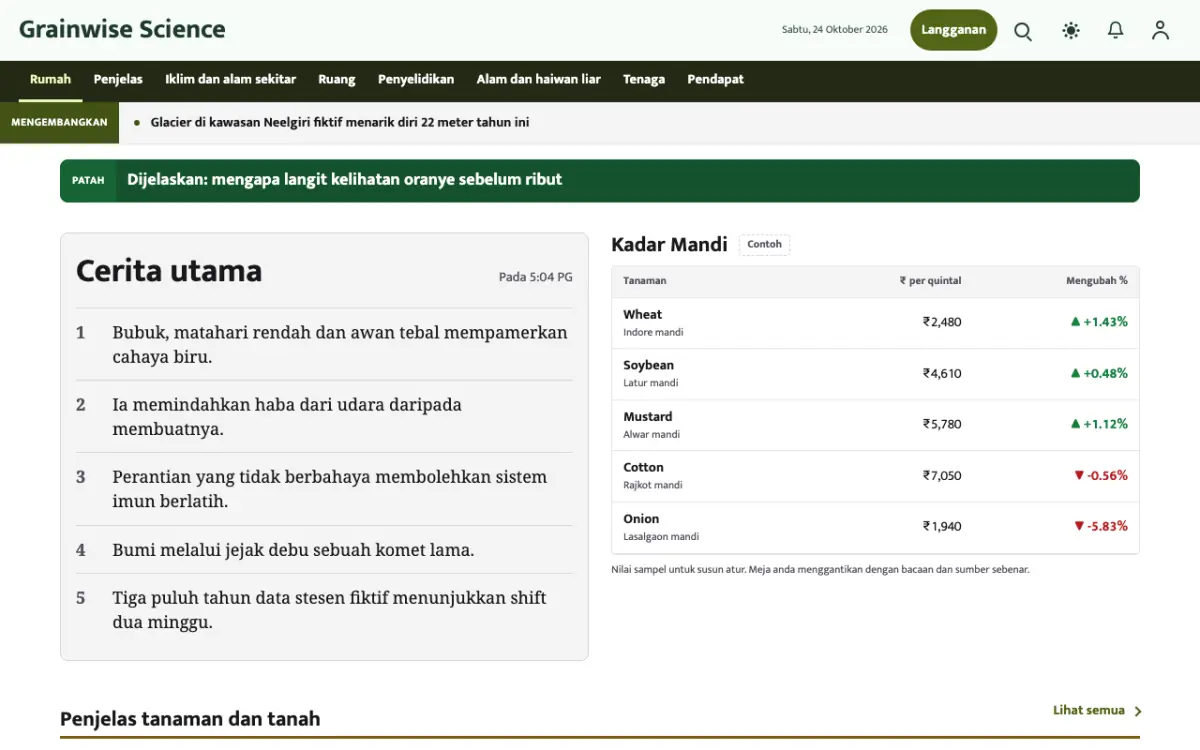Screen dimensions: 1200x750
Task: Click the MENGEMBANGKAN ticker label
Action: pyautogui.click(x=59, y=123)
